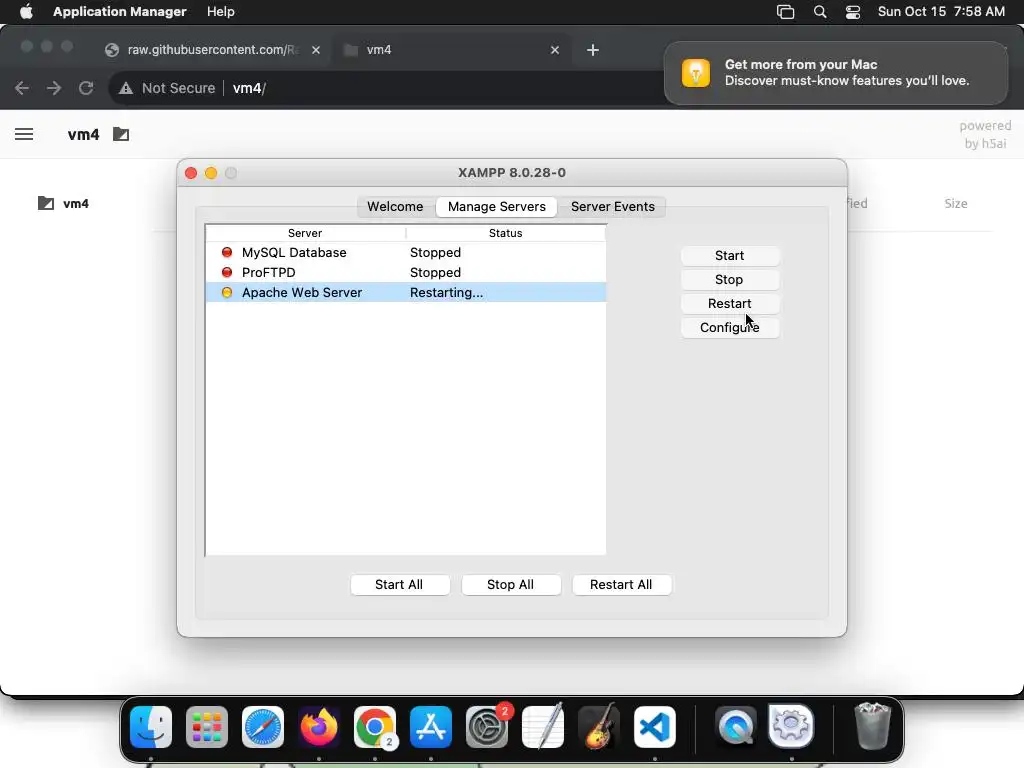This screenshot has height=768, width=1024.
Task: Open Visual Studio Code in Dock
Action: pyautogui.click(x=655, y=726)
